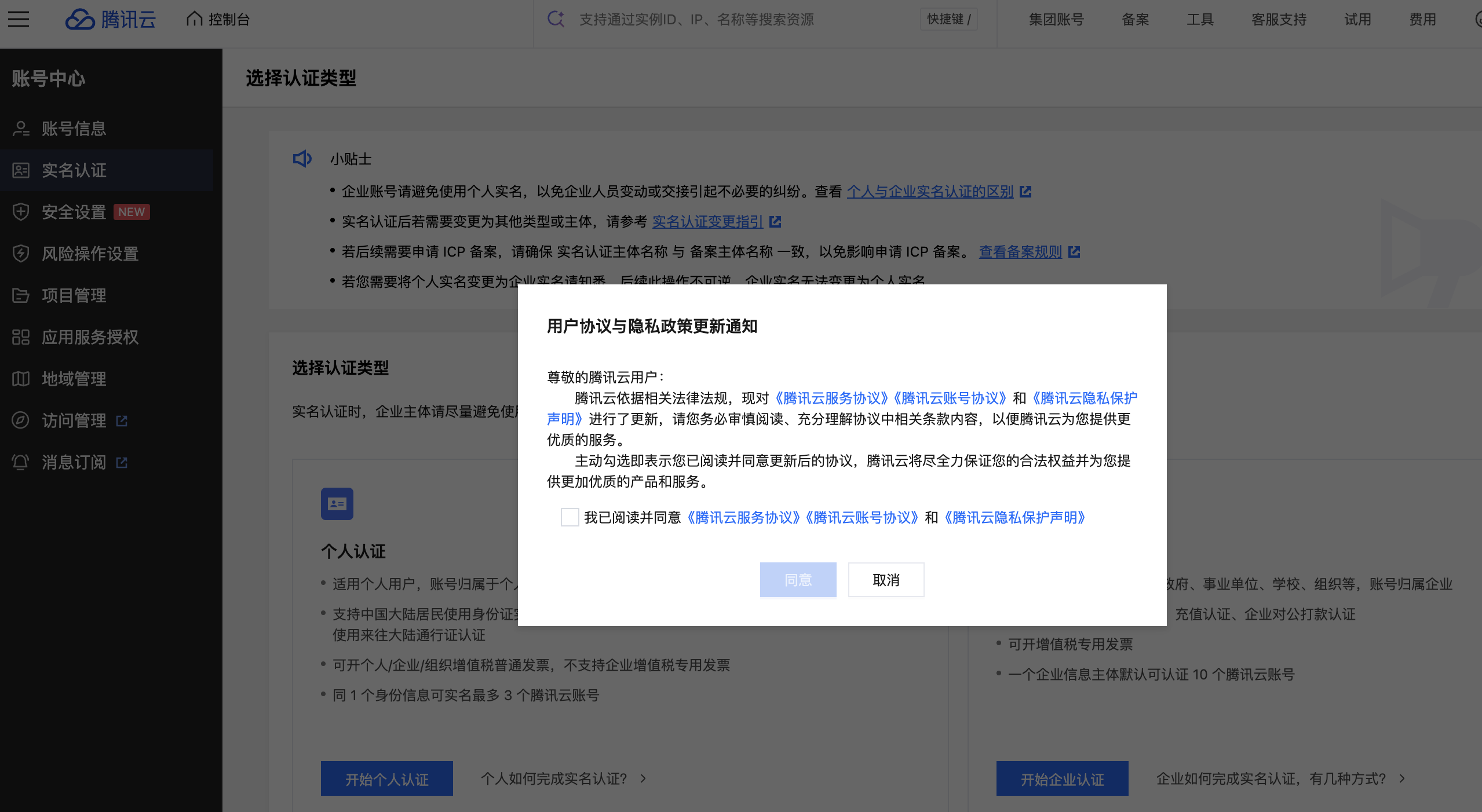Open 个人与企业实名认证的区别 link
Screen dimensions: 1482x812
click(930, 192)
